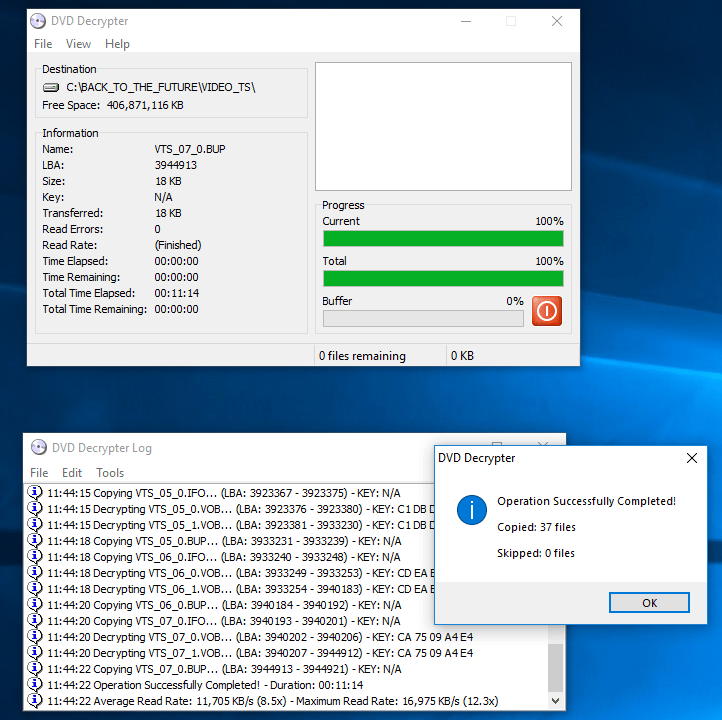This screenshot has width=722, height=720.
Task: Click the Read Errors value 0
Action: pos(157,229)
